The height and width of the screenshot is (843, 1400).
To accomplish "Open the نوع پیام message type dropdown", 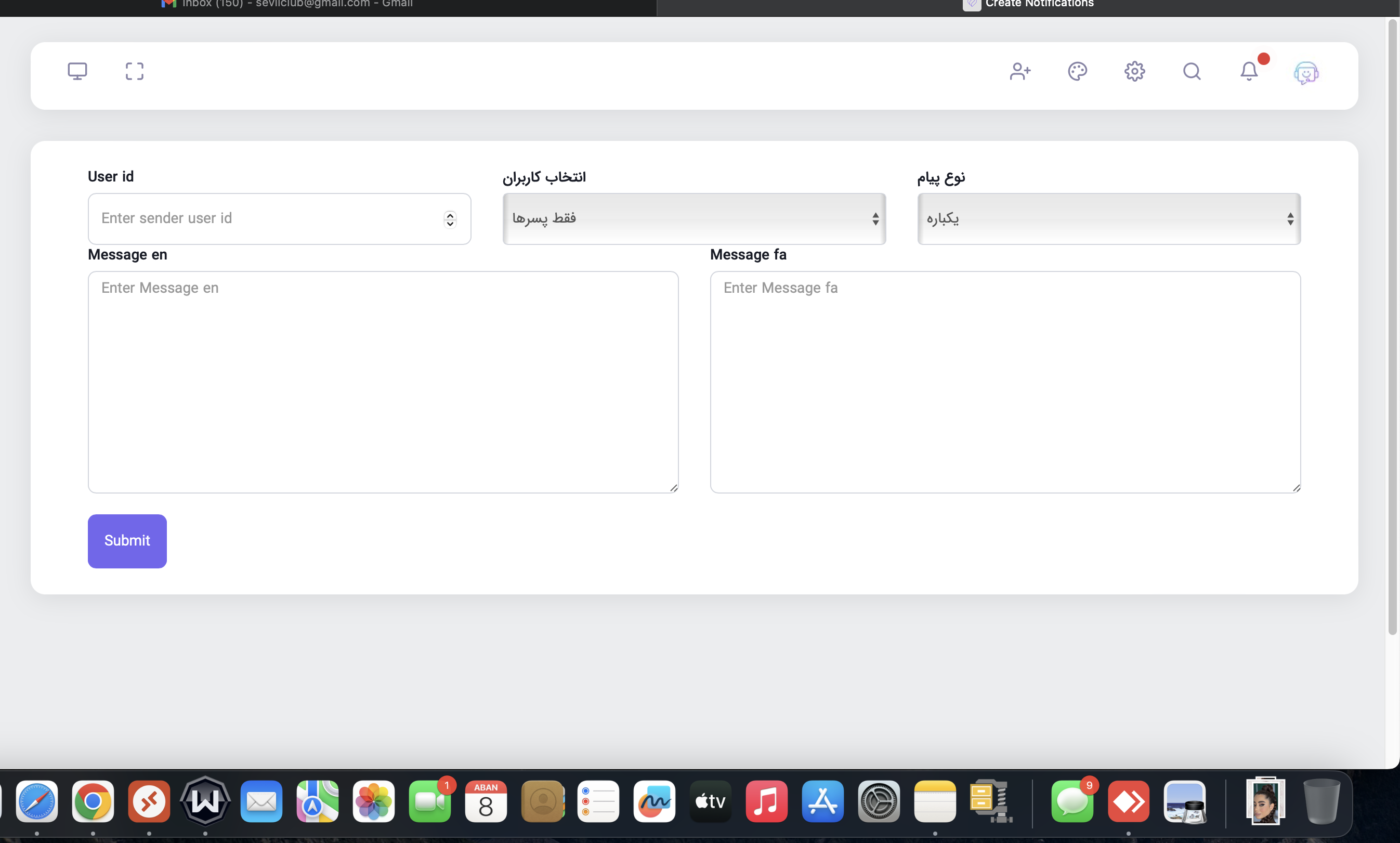I will [1108, 219].
